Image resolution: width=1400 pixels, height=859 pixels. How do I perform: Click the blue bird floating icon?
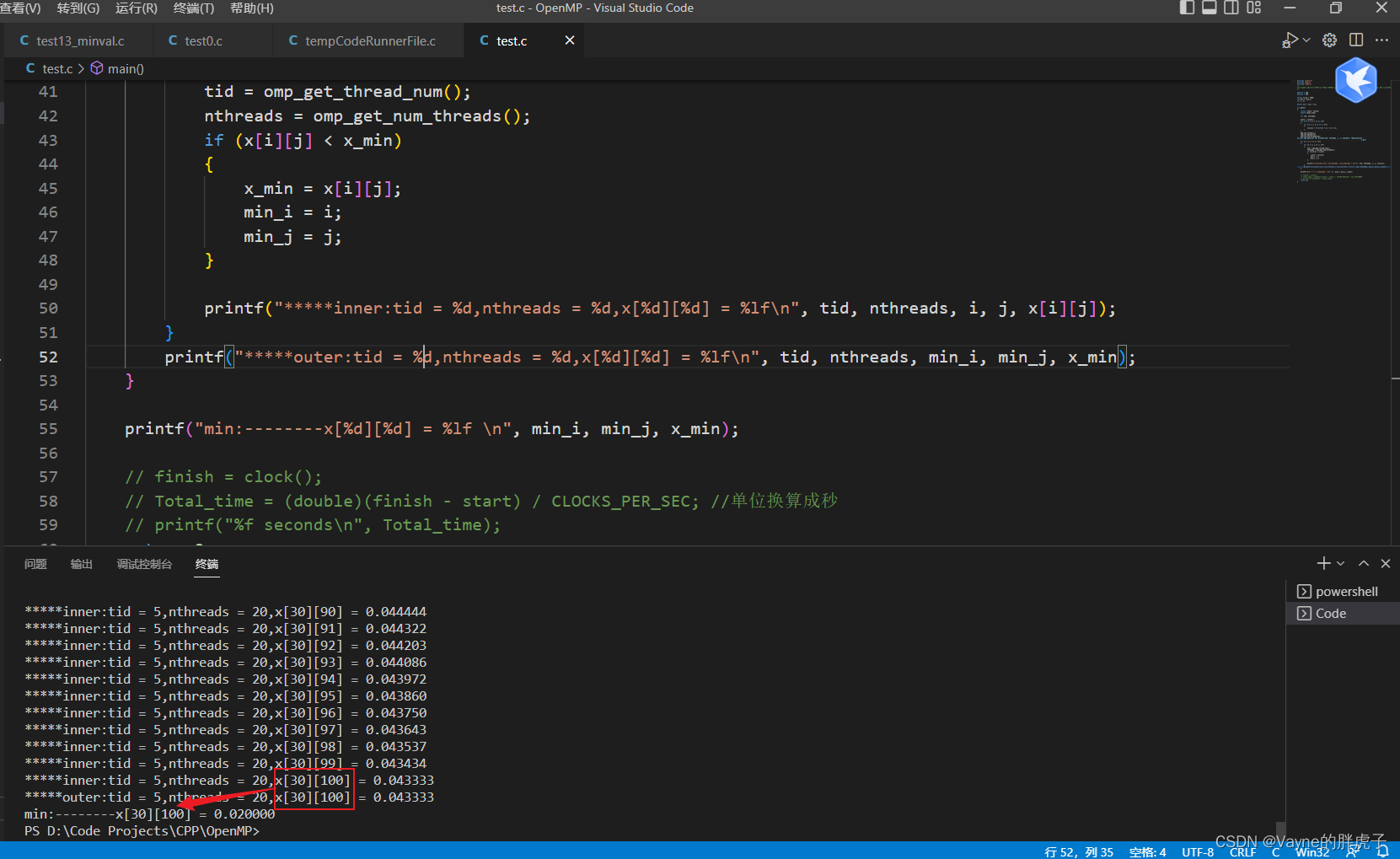coord(1355,80)
